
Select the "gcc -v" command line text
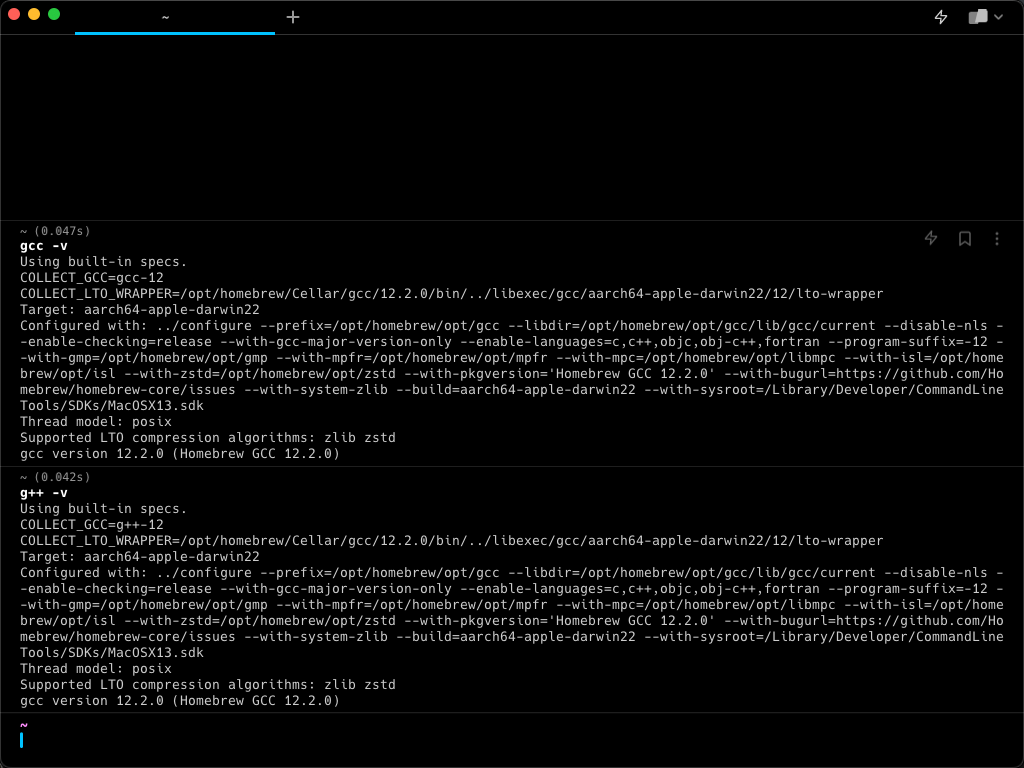[44, 246]
